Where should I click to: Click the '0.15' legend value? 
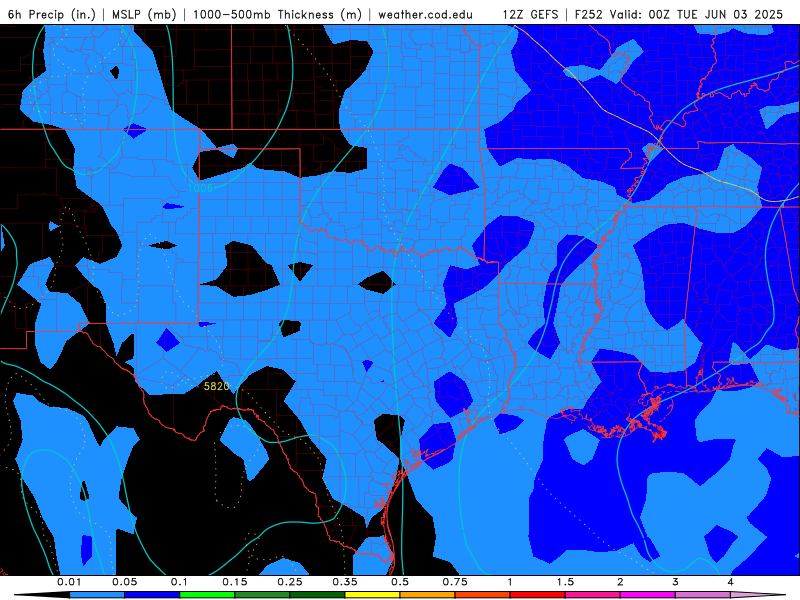(x=235, y=582)
